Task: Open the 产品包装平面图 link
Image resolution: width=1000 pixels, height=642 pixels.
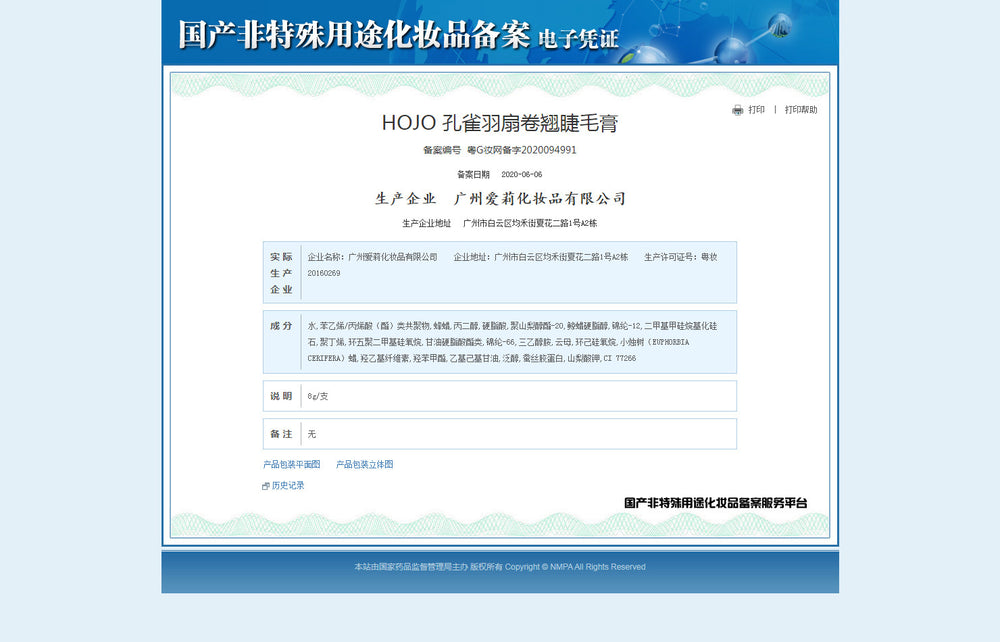Action: pos(291,464)
